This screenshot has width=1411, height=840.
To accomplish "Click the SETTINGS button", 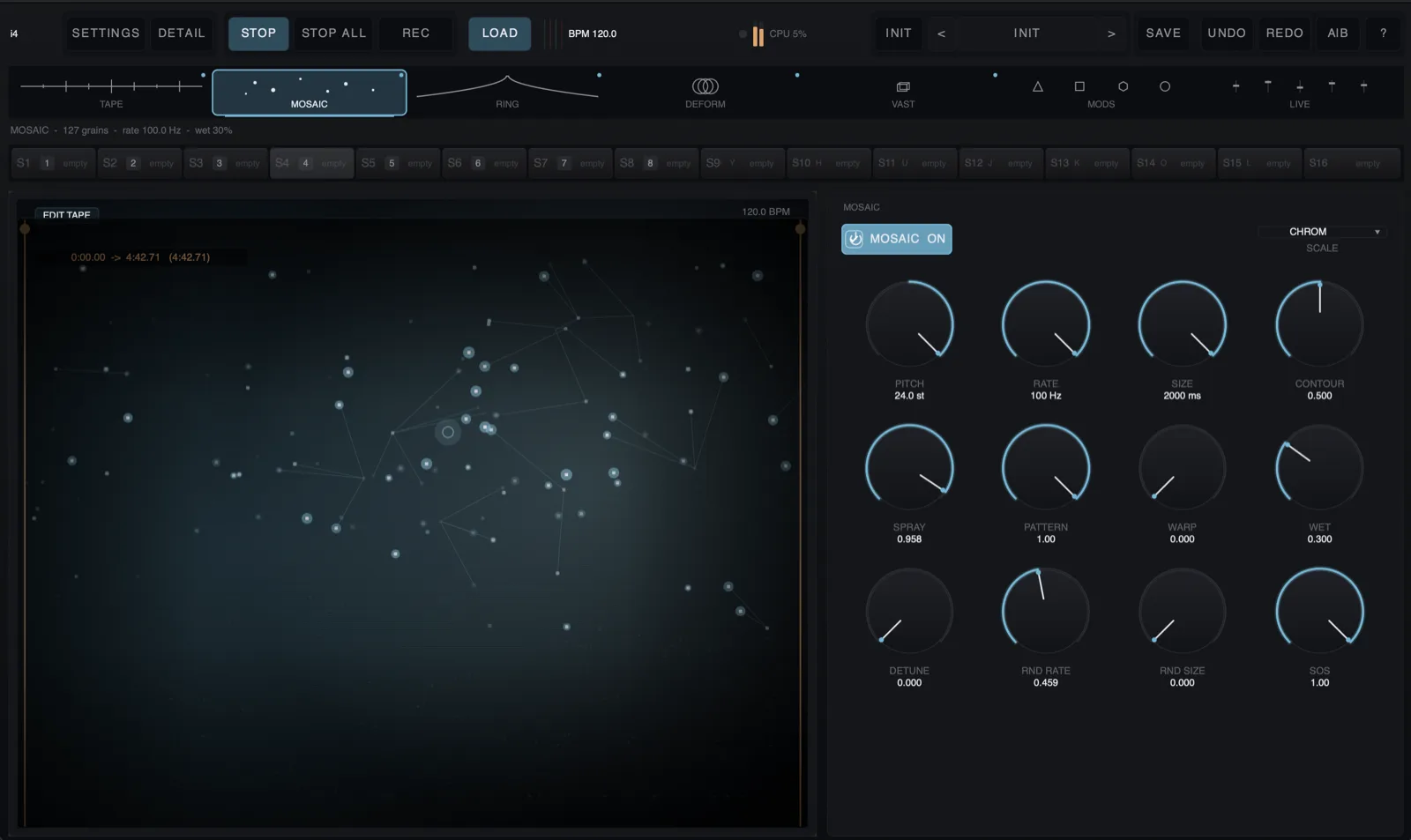I will click(106, 33).
